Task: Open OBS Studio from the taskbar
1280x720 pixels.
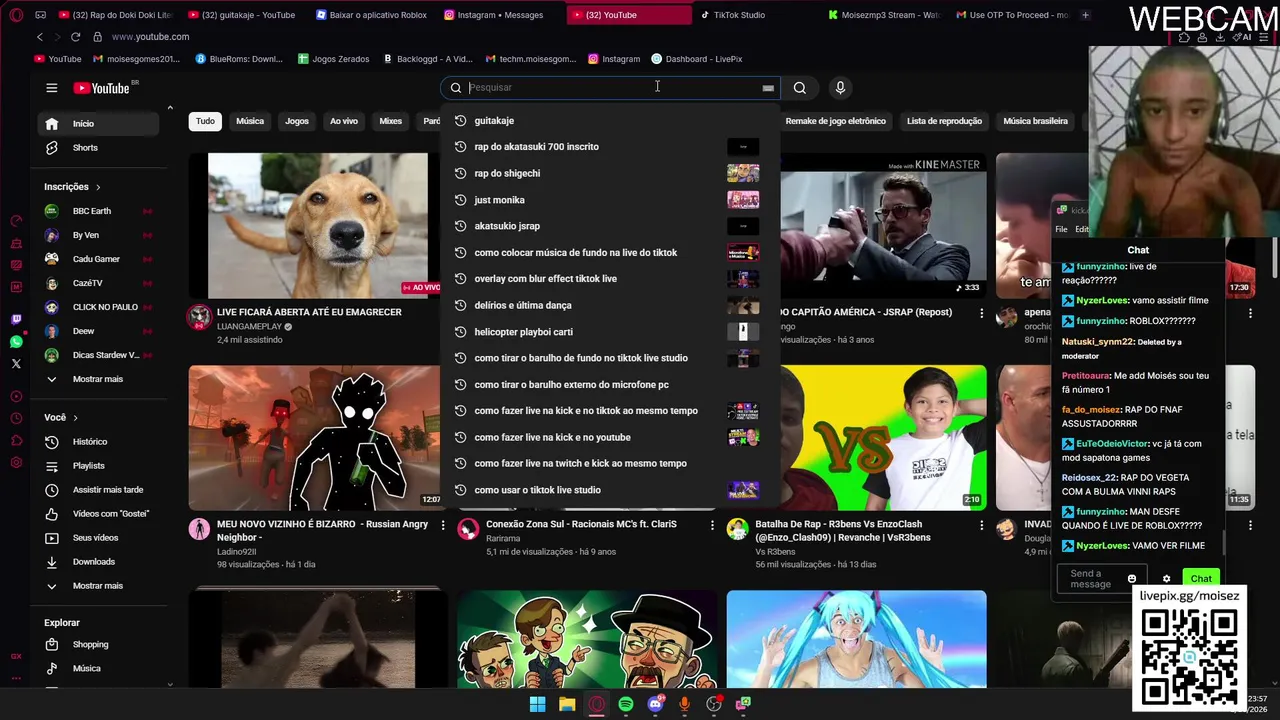Action: (714, 704)
